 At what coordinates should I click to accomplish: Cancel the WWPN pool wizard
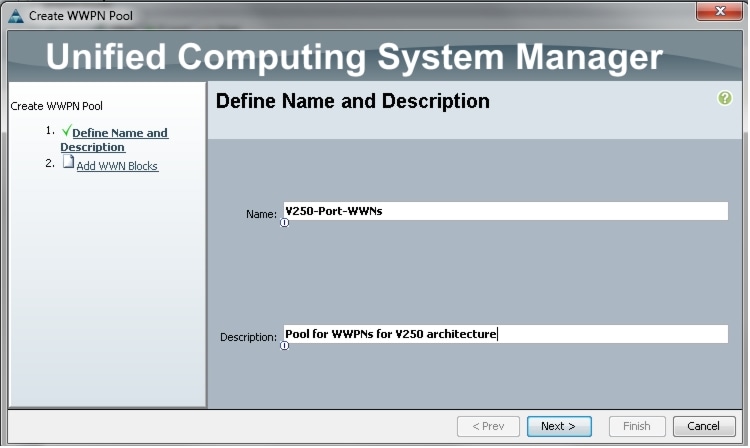click(x=704, y=426)
